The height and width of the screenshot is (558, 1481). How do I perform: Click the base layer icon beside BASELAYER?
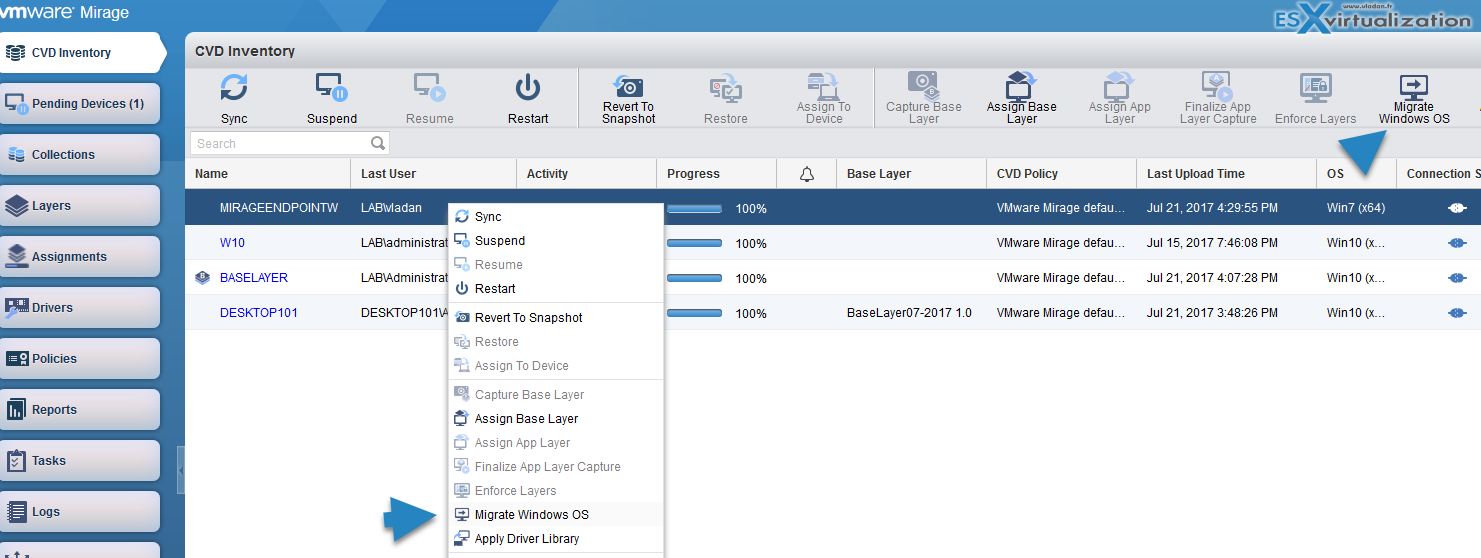(202, 278)
